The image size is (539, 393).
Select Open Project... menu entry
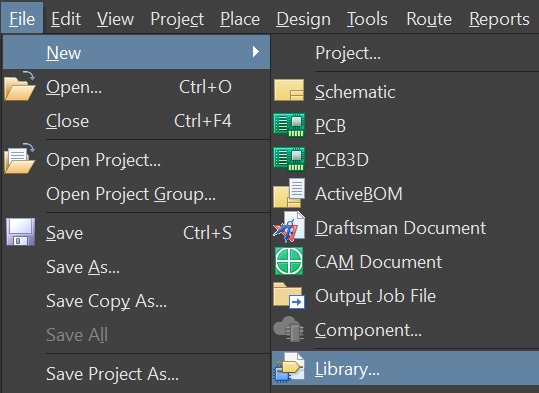[x=136, y=160]
